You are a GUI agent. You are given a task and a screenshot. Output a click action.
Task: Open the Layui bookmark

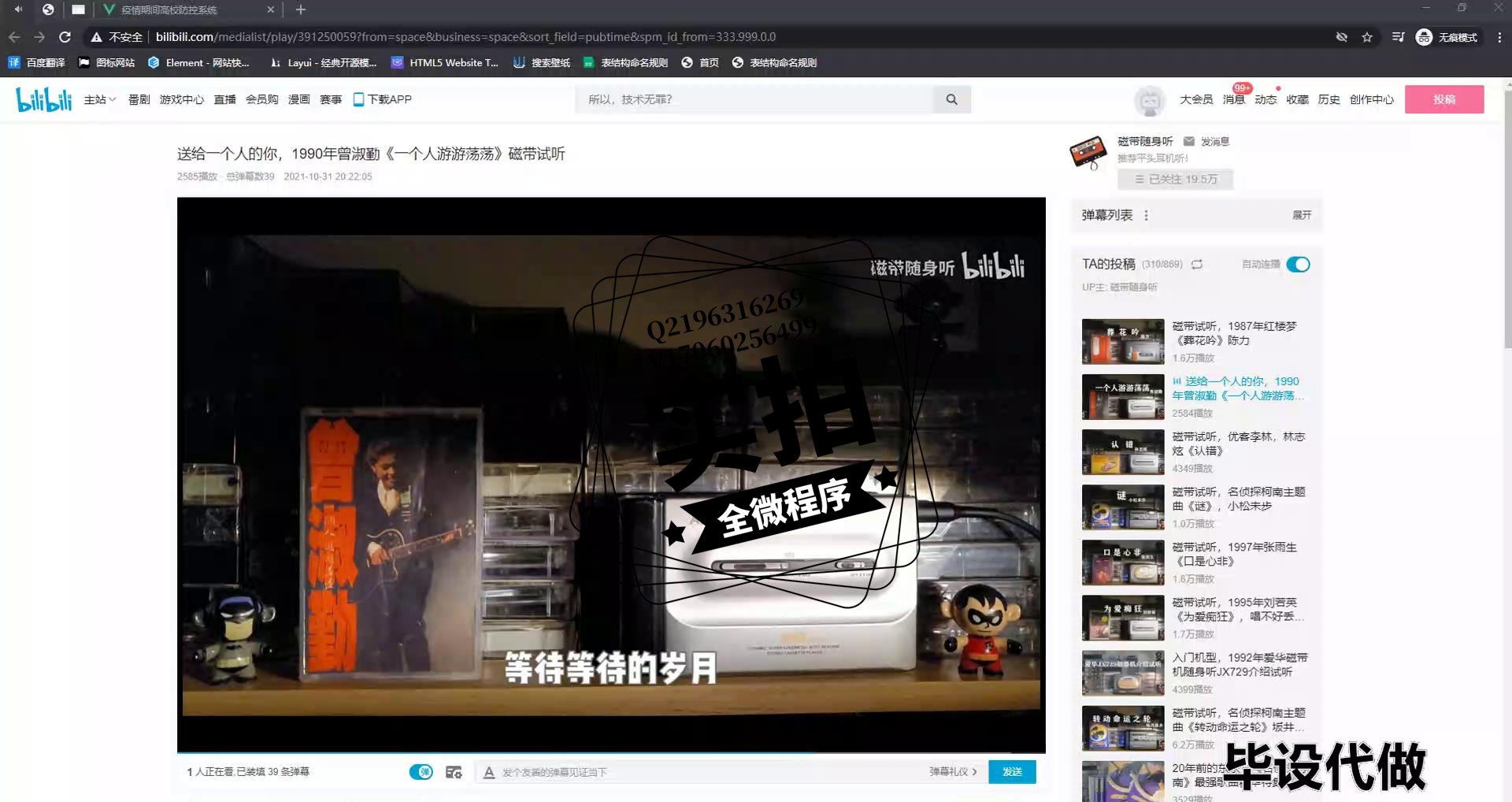(324, 63)
